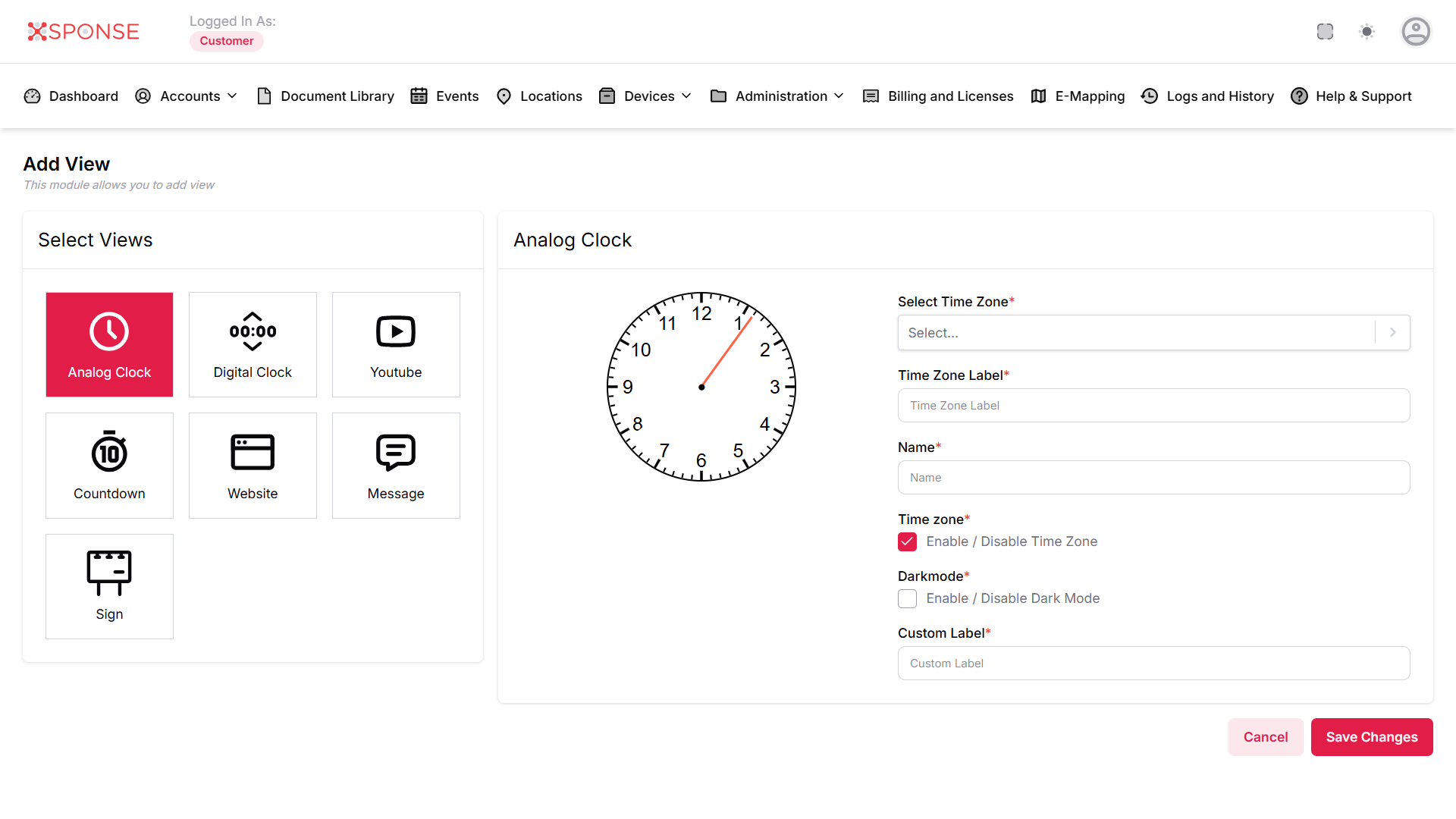This screenshot has width=1456, height=819.
Task: Select the Analog Clock view tile
Action: [109, 344]
